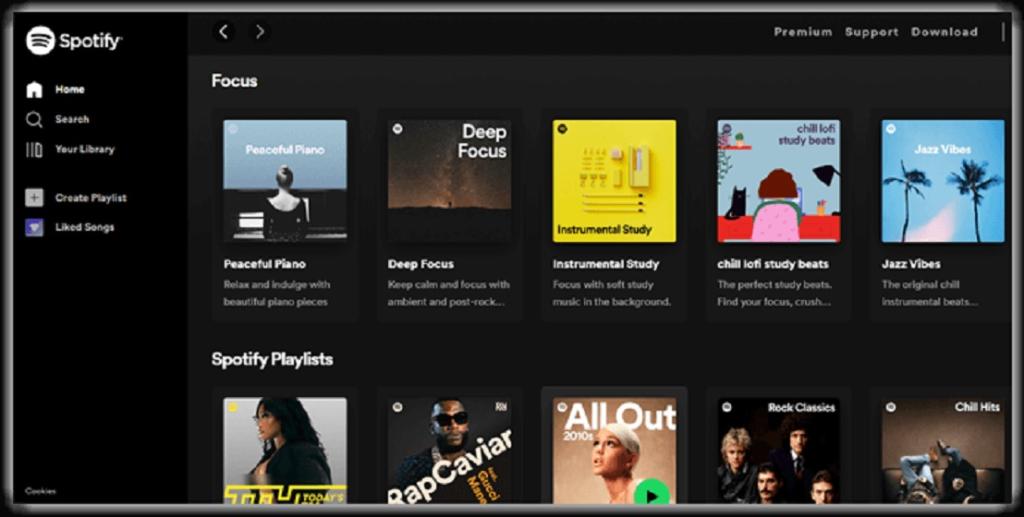
Task: Open the Focus section heading
Action: pyautogui.click(x=234, y=81)
